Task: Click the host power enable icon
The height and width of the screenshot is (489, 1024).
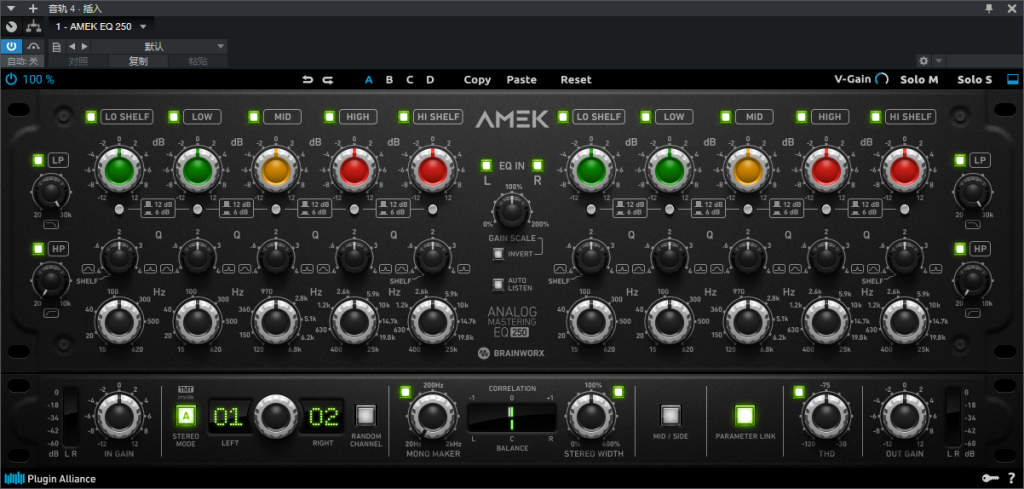Action: (x=11, y=46)
